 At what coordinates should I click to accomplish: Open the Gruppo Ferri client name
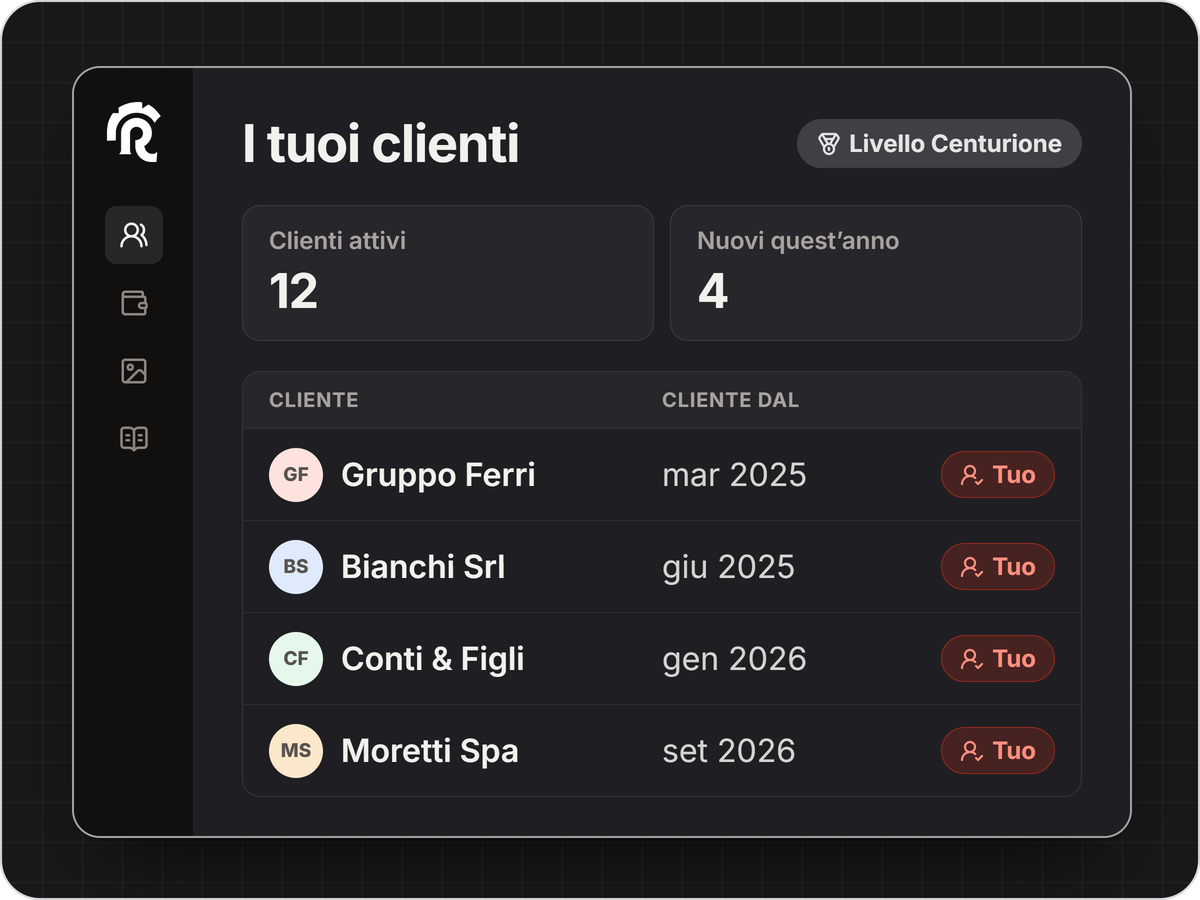coord(438,475)
